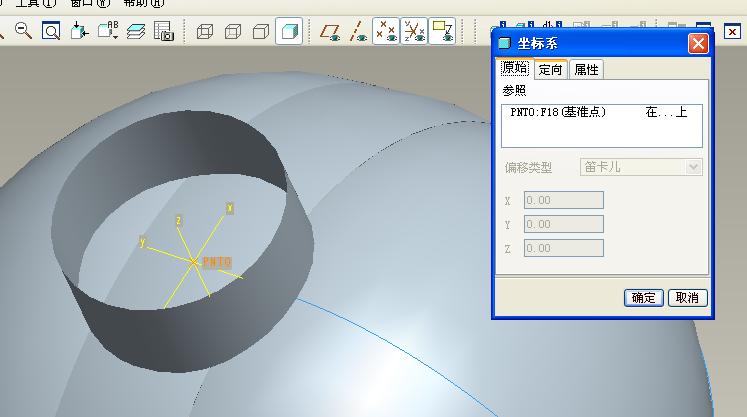This screenshot has width=747, height=417.
Task: Open the 帮助(H) menu
Action: click(144, 3)
